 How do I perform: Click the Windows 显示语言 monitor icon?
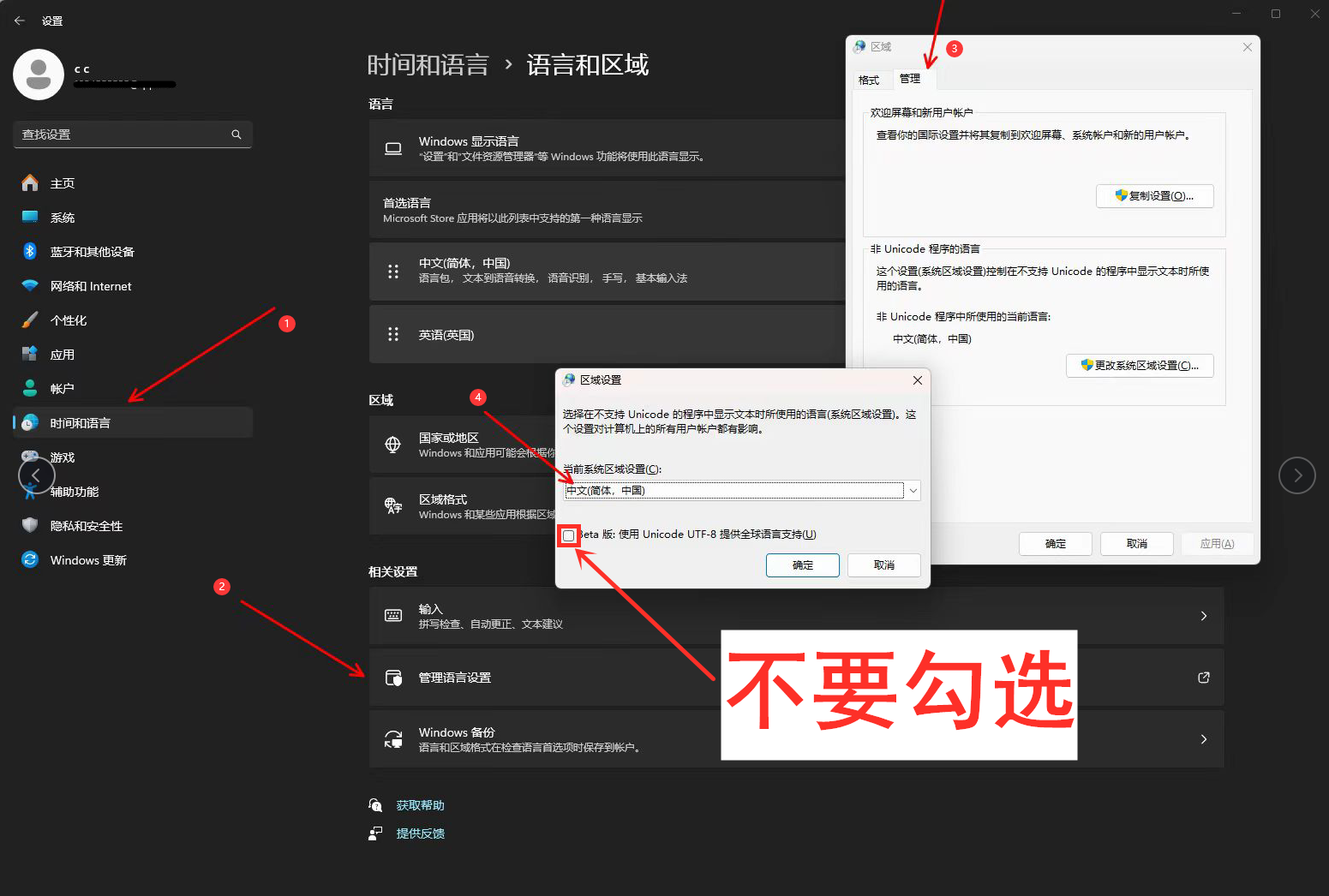[x=393, y=148]
